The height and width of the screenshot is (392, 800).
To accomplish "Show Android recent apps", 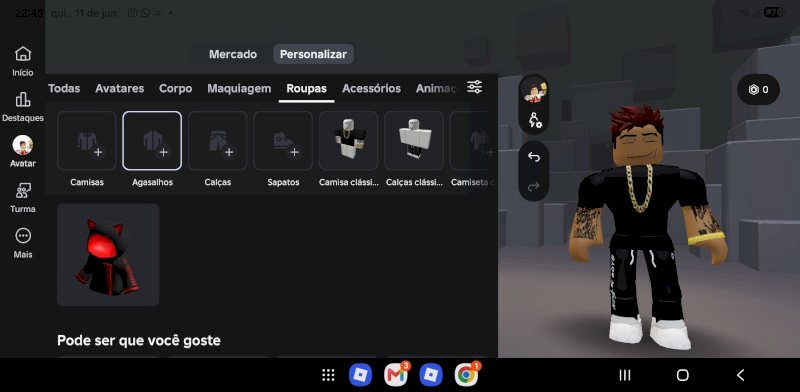I will (624, 376).
